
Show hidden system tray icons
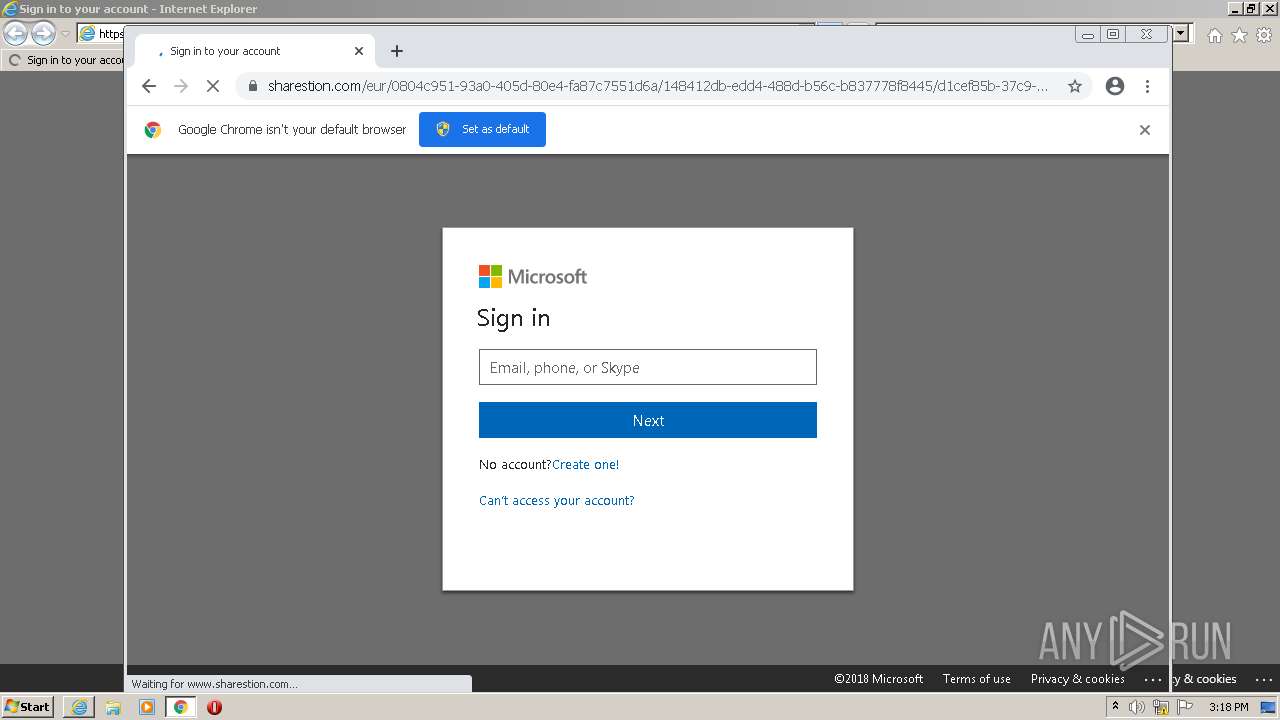pos(1115,707)
